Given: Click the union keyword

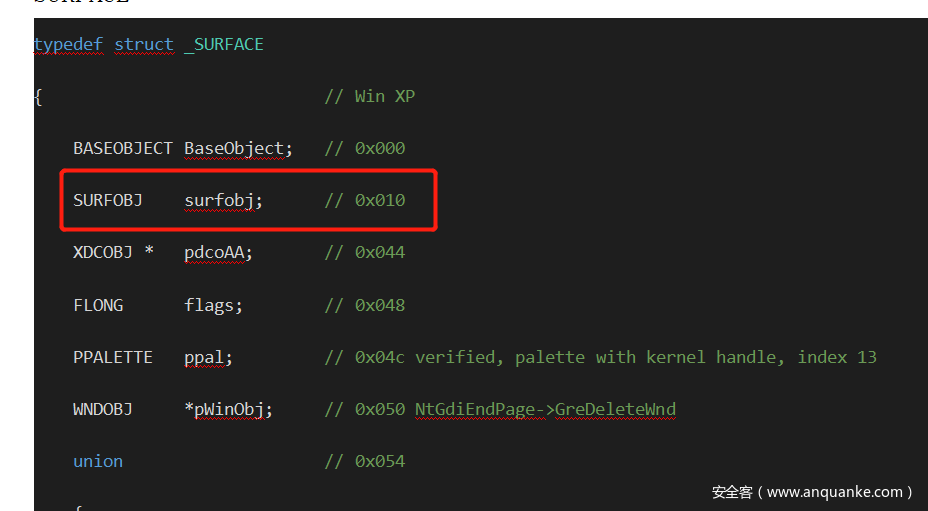Looking at the screenshot, I should (x=98, y=461).
